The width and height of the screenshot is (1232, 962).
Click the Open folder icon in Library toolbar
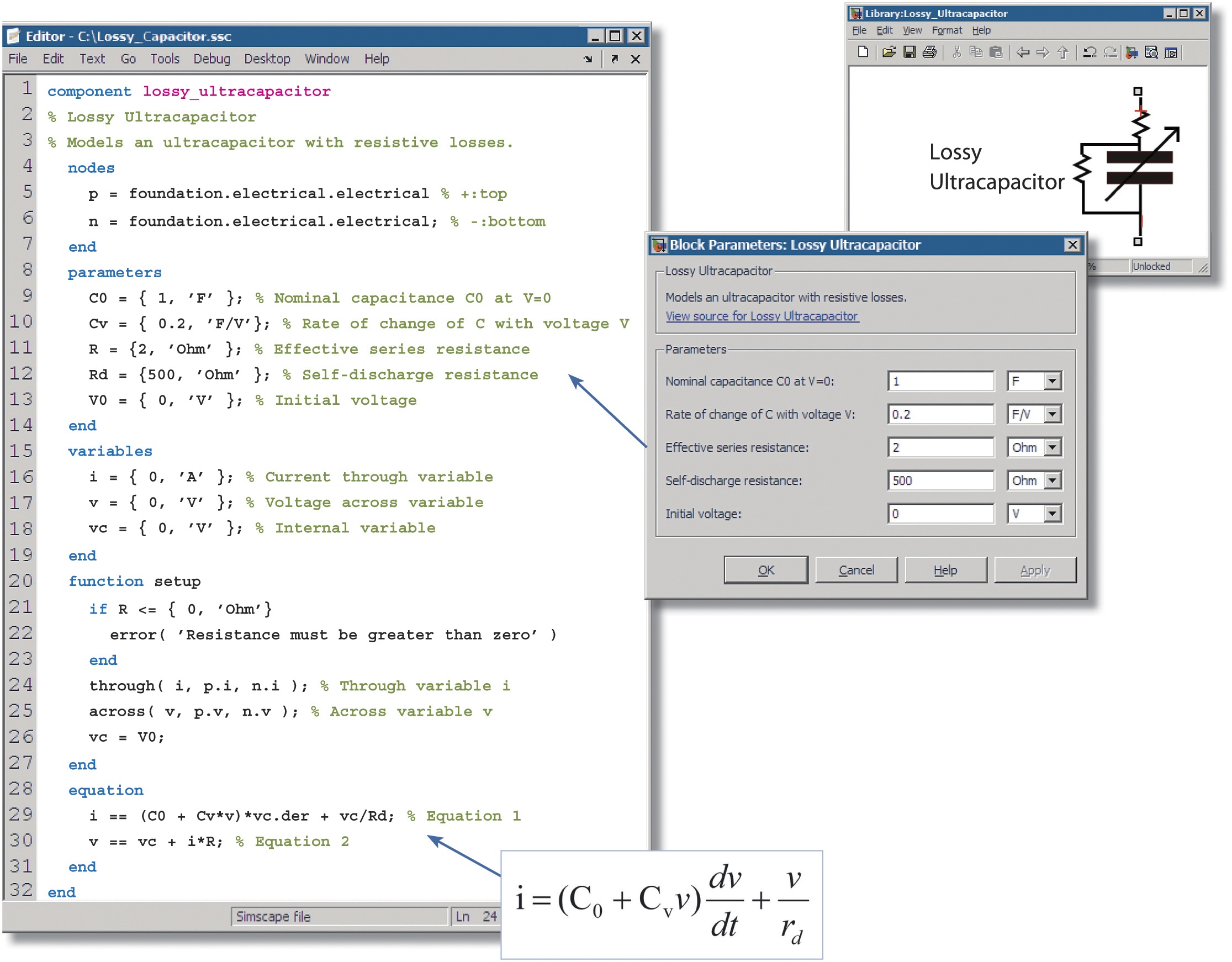(x=889, y=52)
